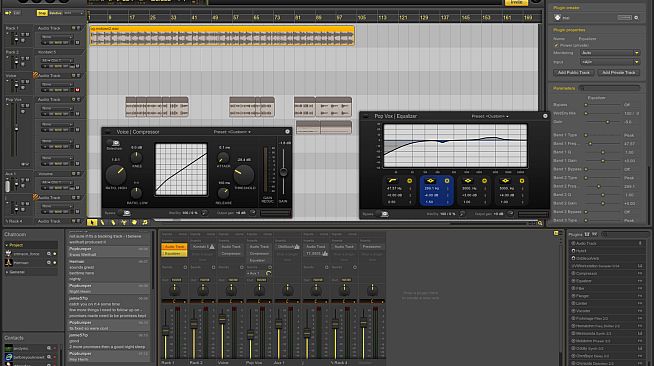Open the grid dropdown next to Relative
The width and height of the screenshot is (654, 366).
[x=73, y=13]
